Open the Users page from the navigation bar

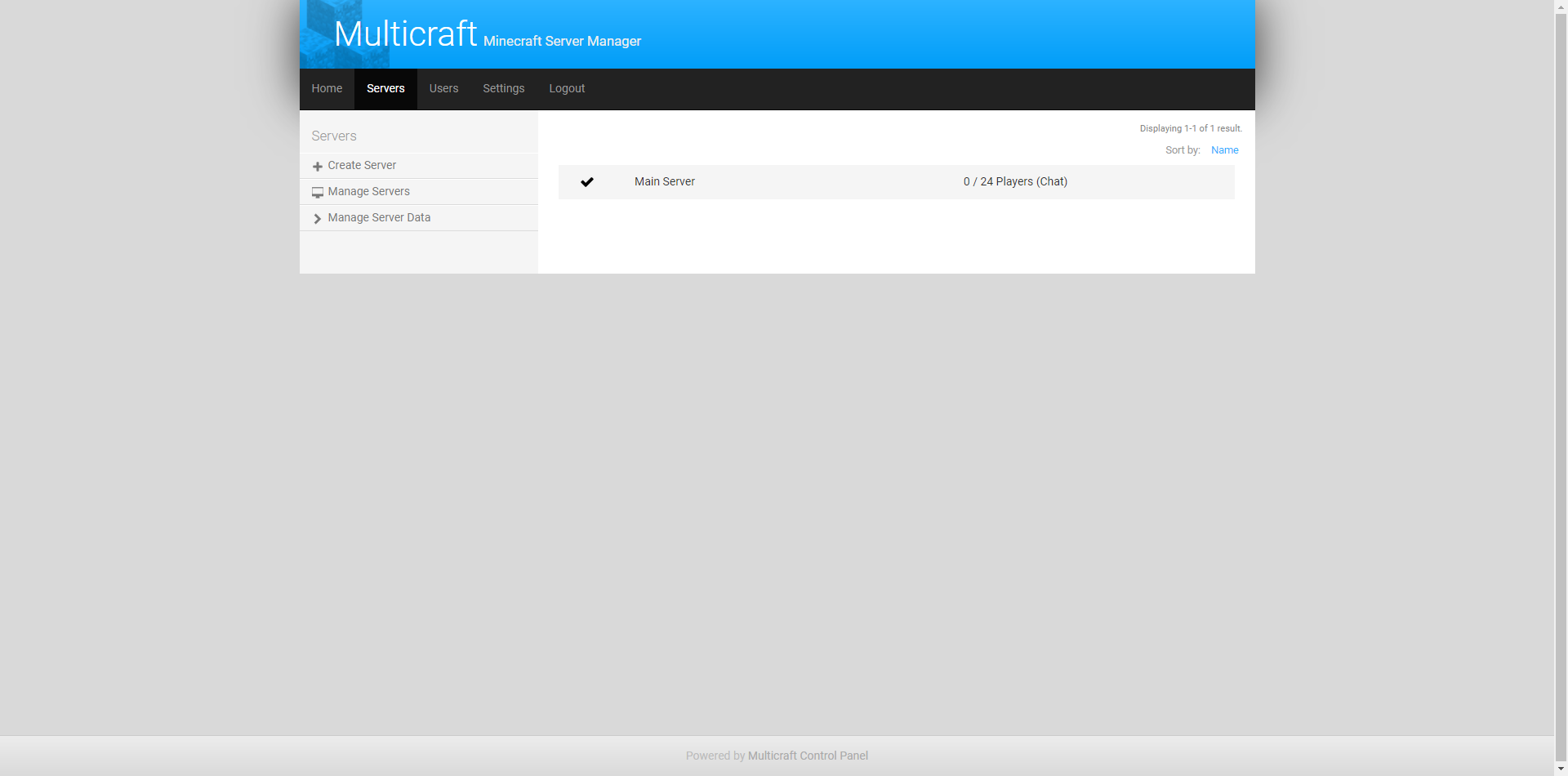click(443, 89)
